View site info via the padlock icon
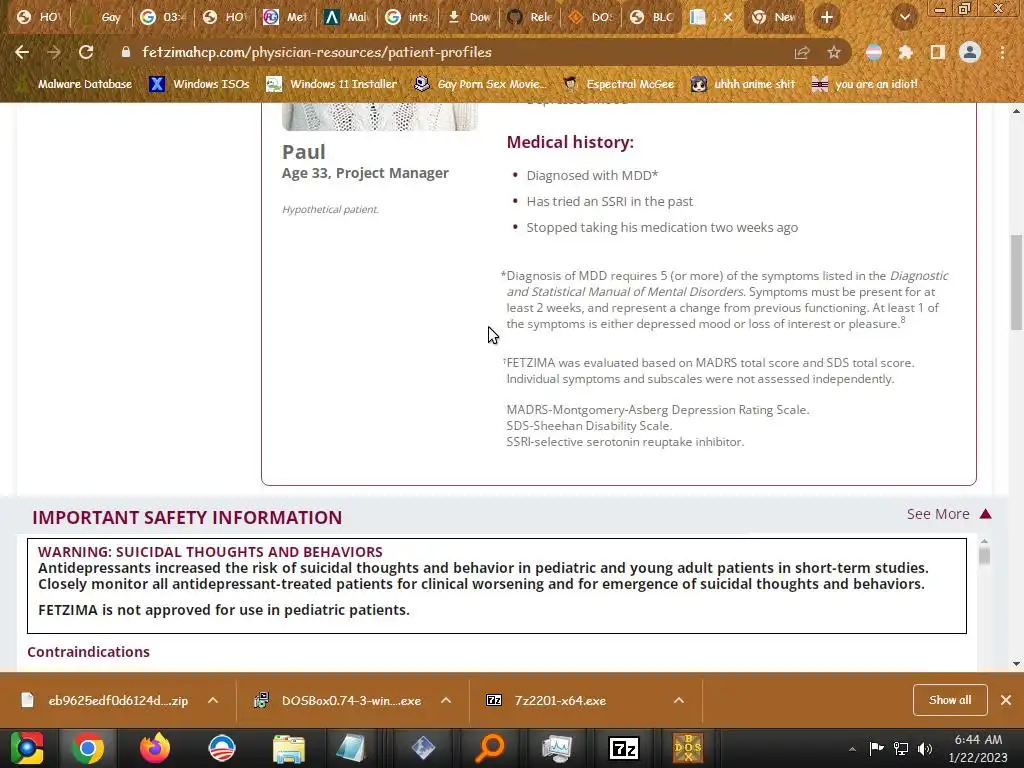Viewport: 1024px width, 768px height. coord(125,52)
